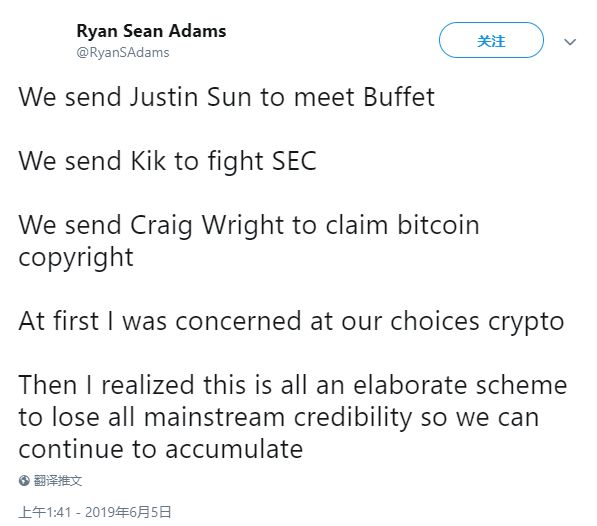Image resolution: width=597 pixels, height=526 pixels.
Task: Open the @RyanSAdams handle
Action: tap(123, 52)
